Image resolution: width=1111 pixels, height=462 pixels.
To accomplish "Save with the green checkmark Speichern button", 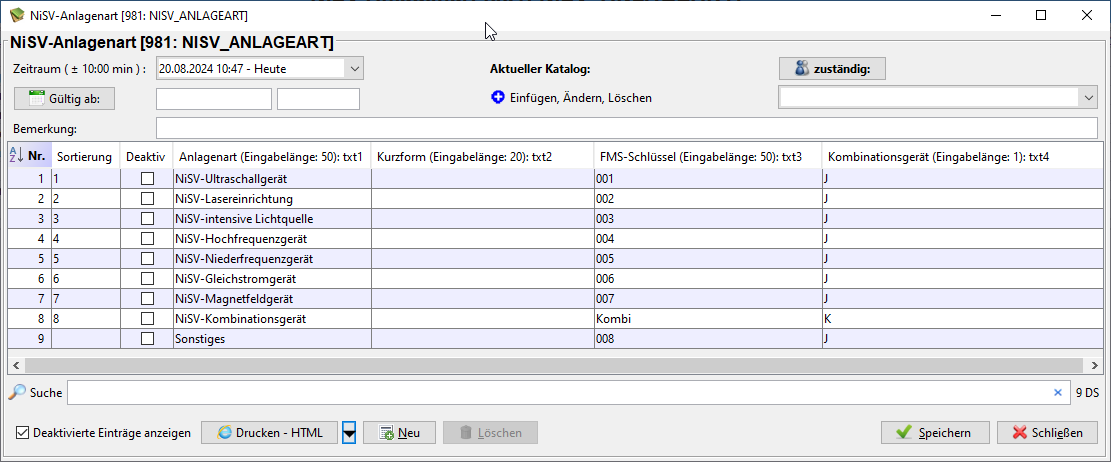I will [934, 432].
